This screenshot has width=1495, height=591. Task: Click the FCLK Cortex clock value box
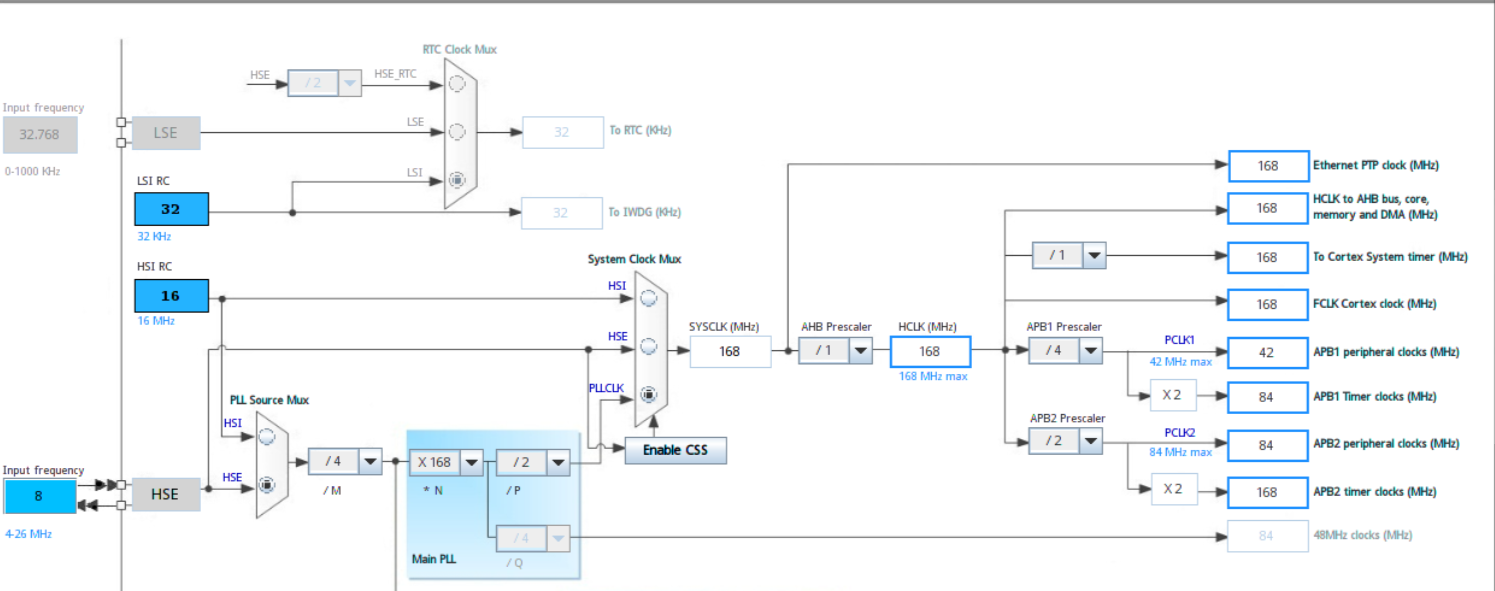coord(1267,304)
